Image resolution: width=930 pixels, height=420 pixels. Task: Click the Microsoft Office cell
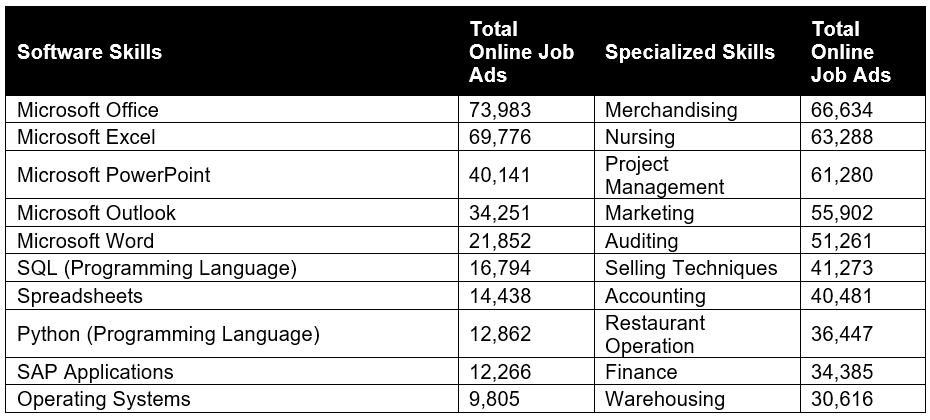(x=88, y=110)
